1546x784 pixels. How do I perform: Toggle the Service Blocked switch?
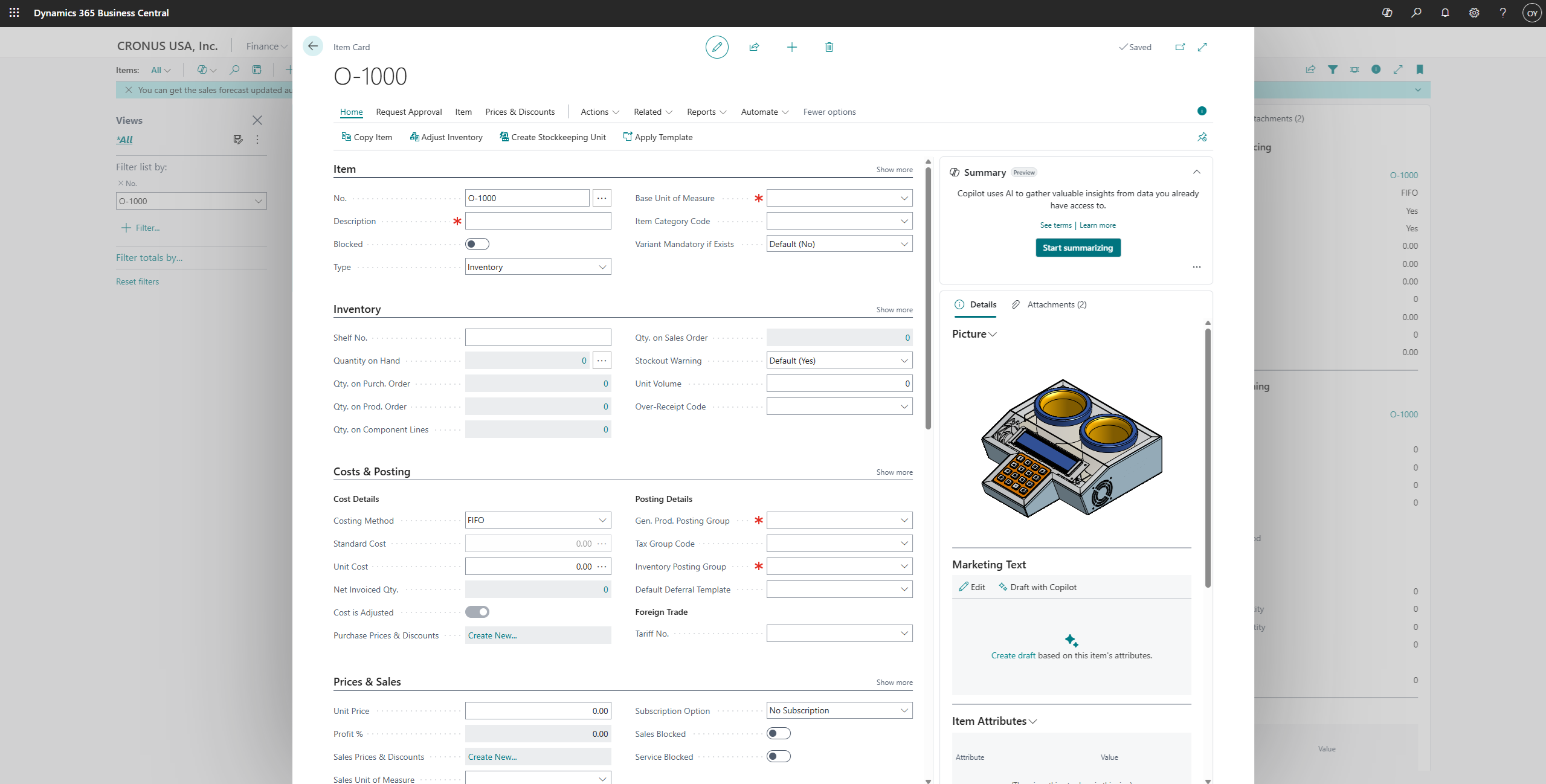(x=778, y=756)
